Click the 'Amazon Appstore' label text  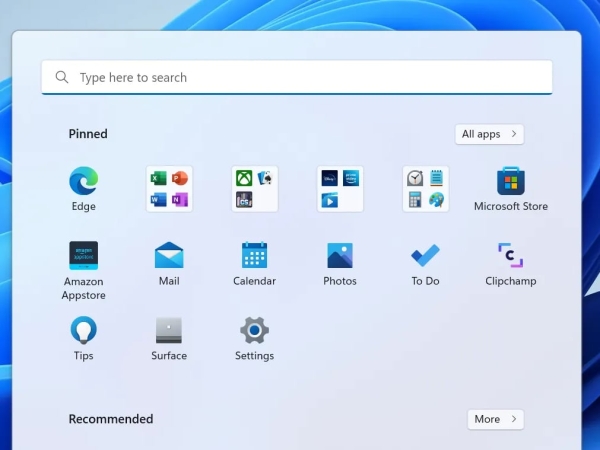point(83,288)
